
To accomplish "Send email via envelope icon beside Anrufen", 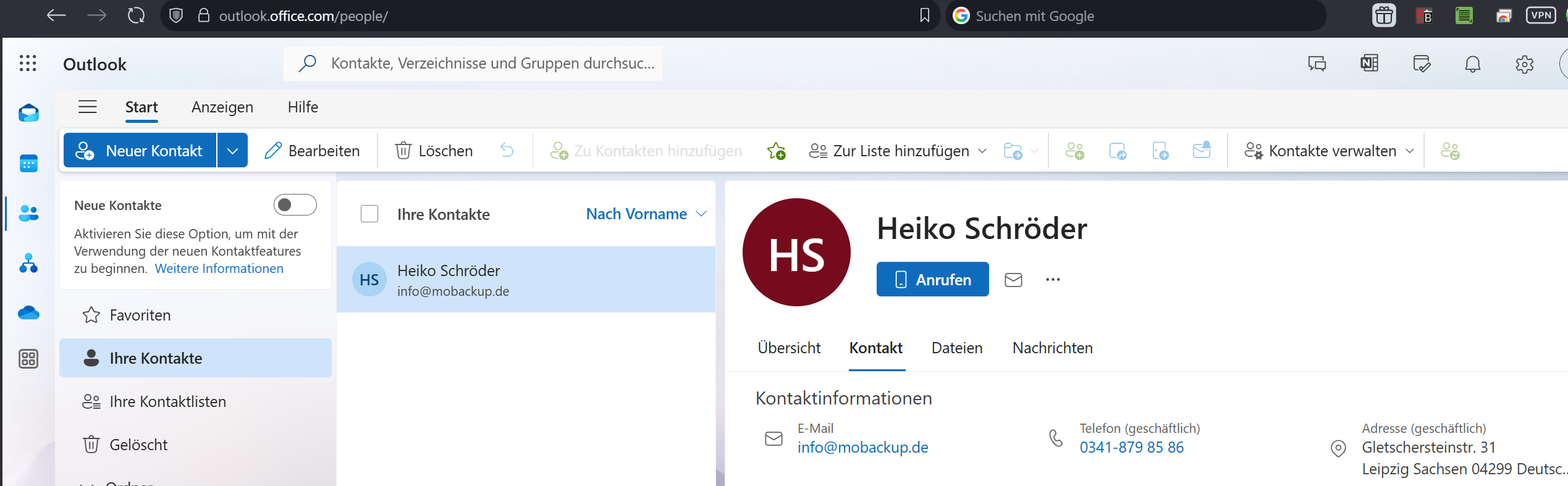I will pos(1013,280).
